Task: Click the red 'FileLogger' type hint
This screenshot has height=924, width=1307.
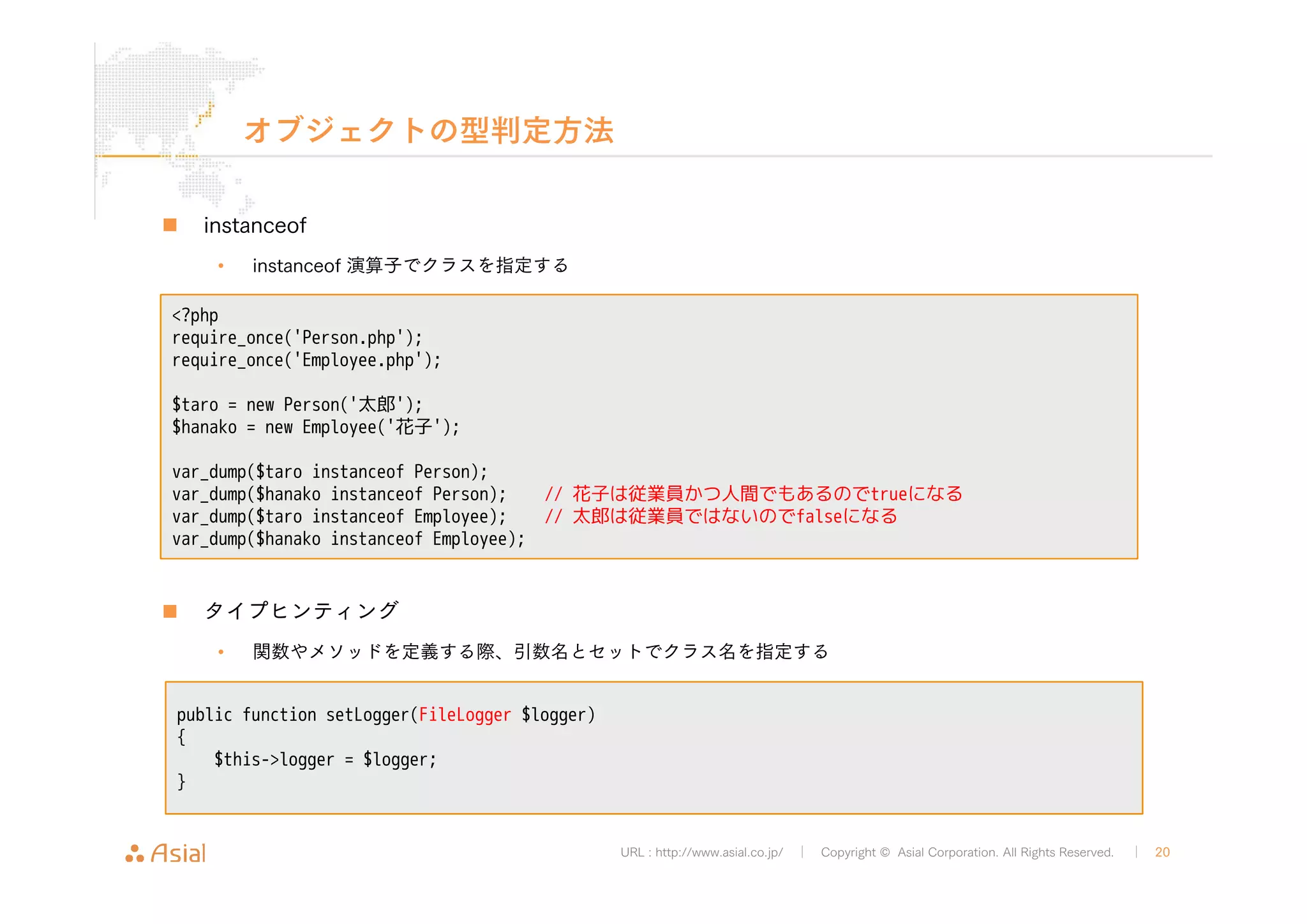Action: pyautogui.click(x=465, y=715)
